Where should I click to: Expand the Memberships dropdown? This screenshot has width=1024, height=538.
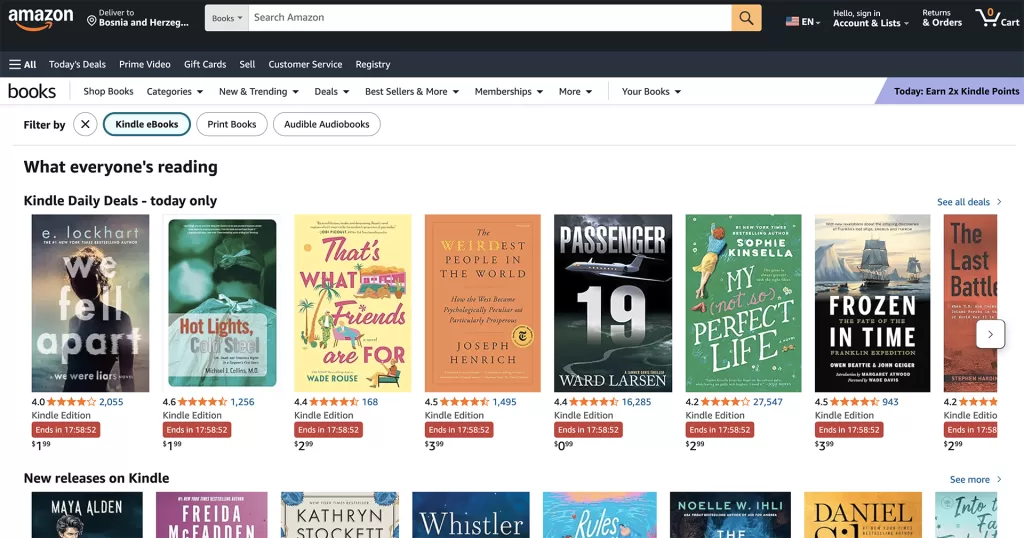(x=509, y=91)
